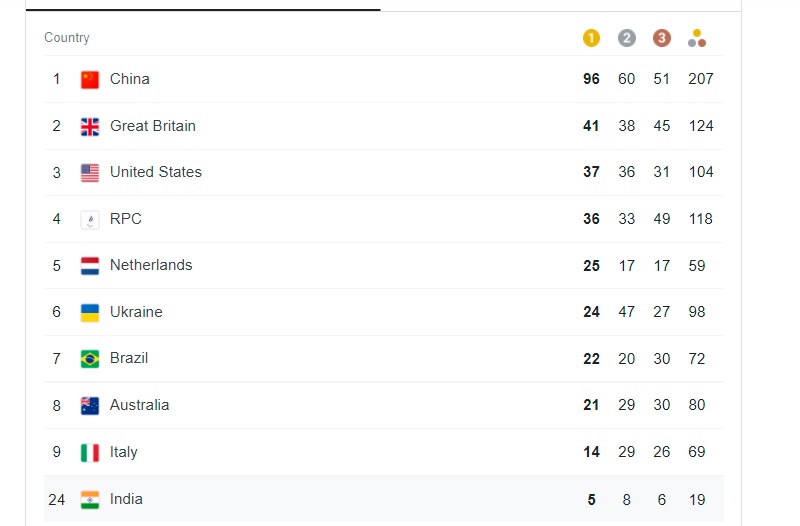Click the RPC emblem icon
This screenshot has height=526, width=800.
coord(90,219)
